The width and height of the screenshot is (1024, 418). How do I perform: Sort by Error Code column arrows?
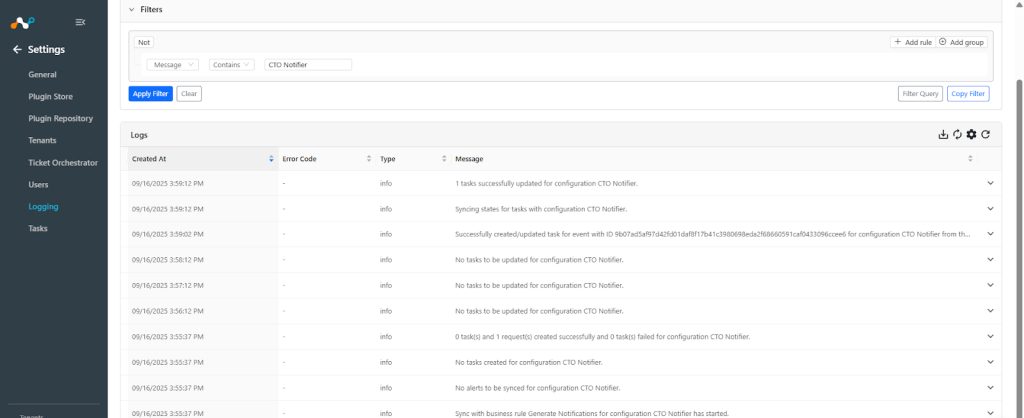(x=369, y=159)
